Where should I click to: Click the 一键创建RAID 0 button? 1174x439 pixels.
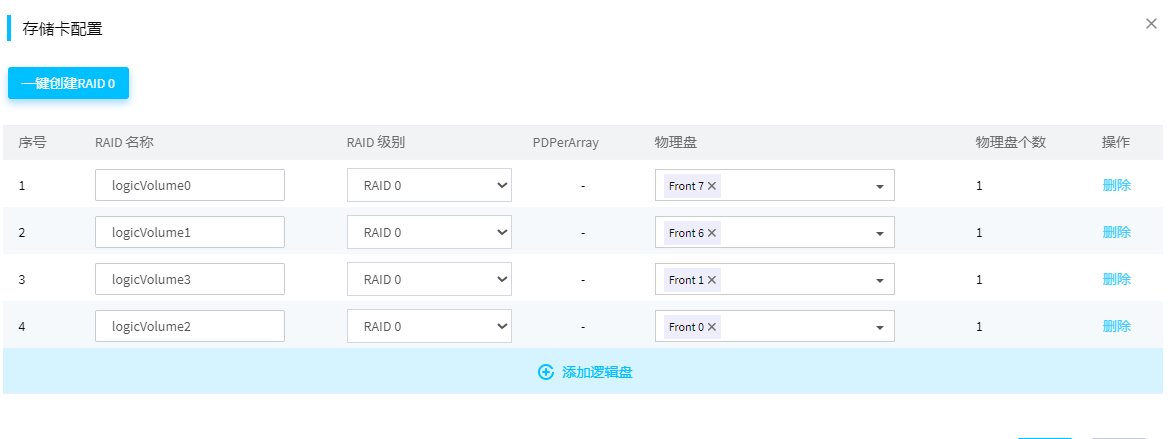coord(68,84)
